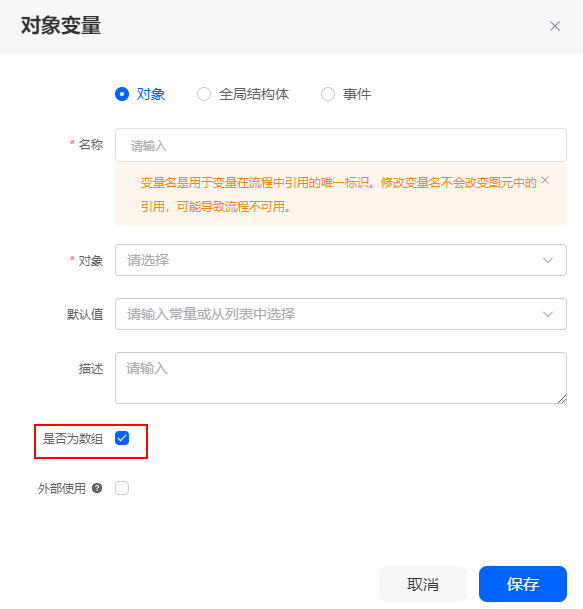Open the 默认值 constant selection field
Screen dimensions: 583x609
[341, 314]
